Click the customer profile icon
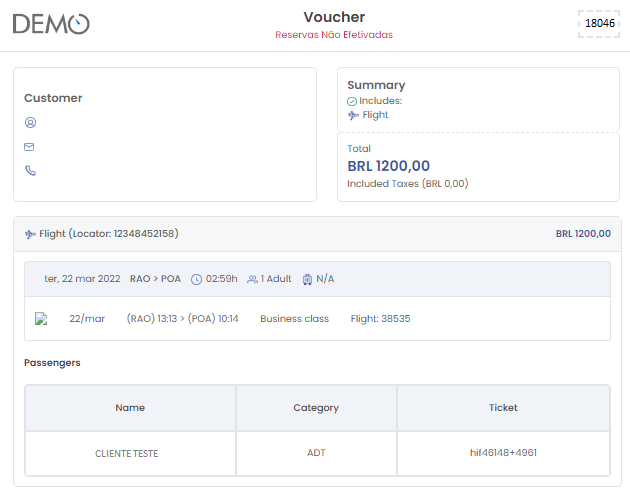 click(x=31, y=122)
